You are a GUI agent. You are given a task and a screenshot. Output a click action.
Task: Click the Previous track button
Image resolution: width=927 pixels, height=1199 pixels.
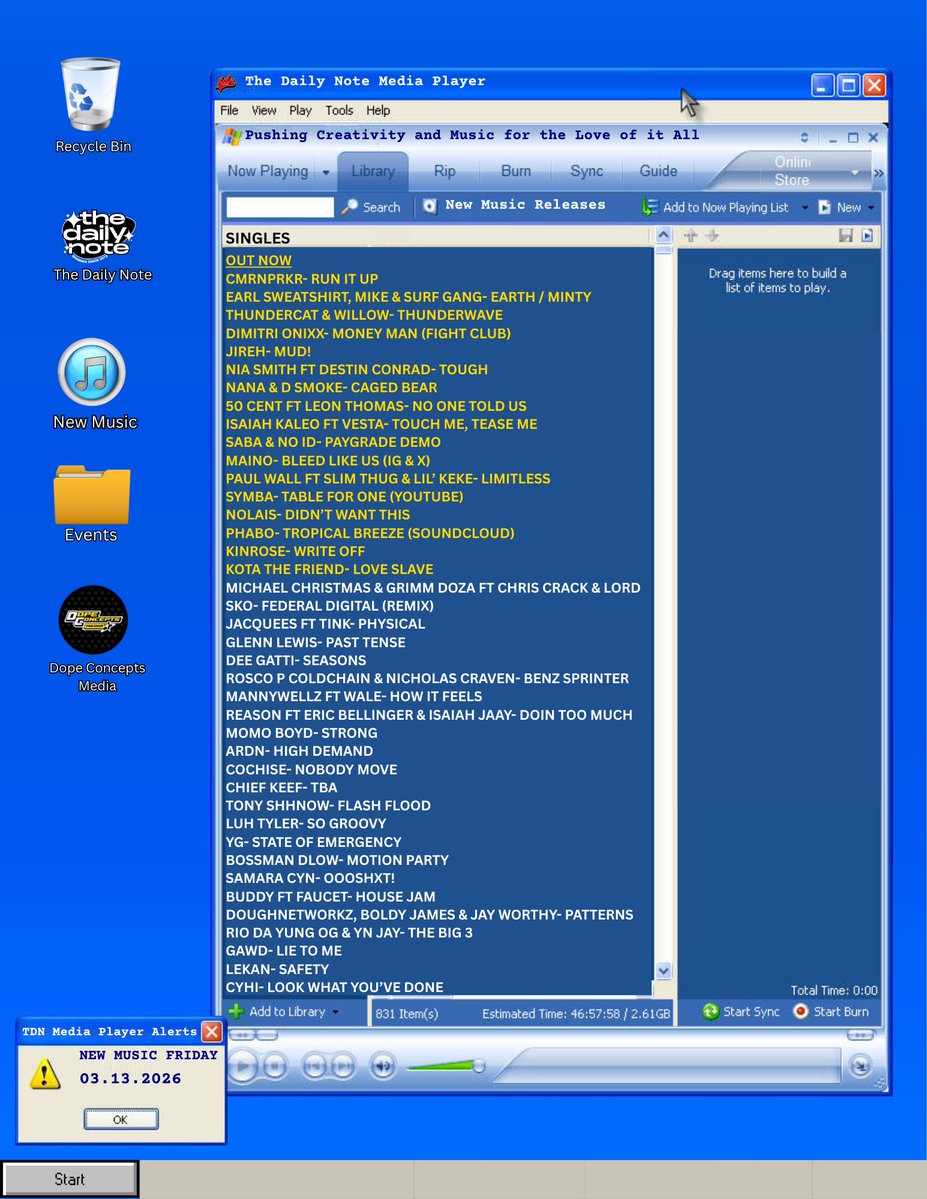point(315,1066)
